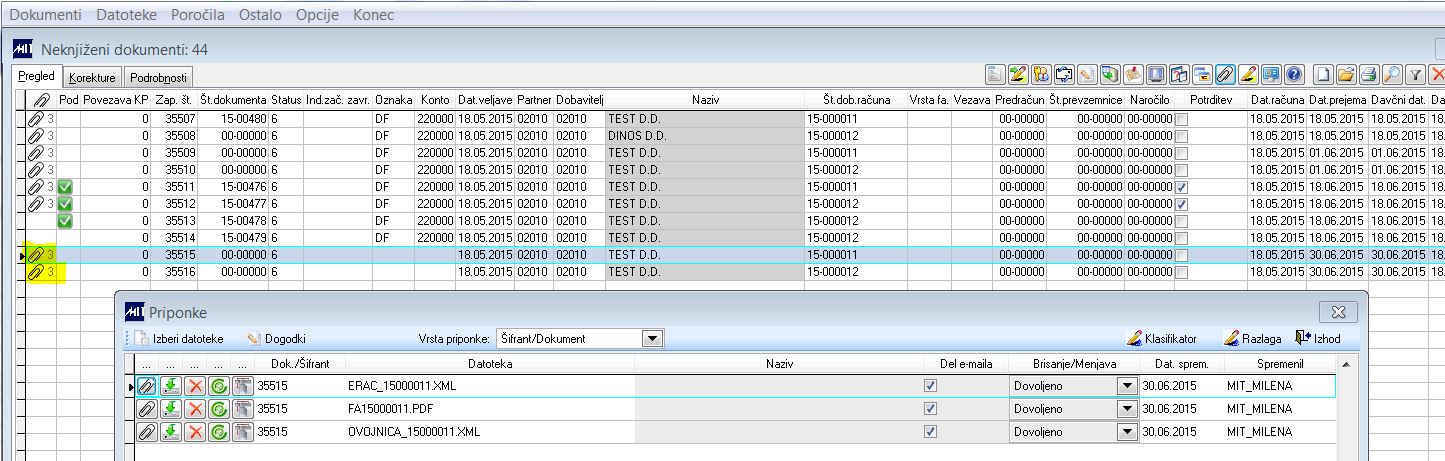Image resolution: width=1445 pixels, height=461 pixels.
Task: Click the open folder icon in the toolbar
Action: [1346, 74]
